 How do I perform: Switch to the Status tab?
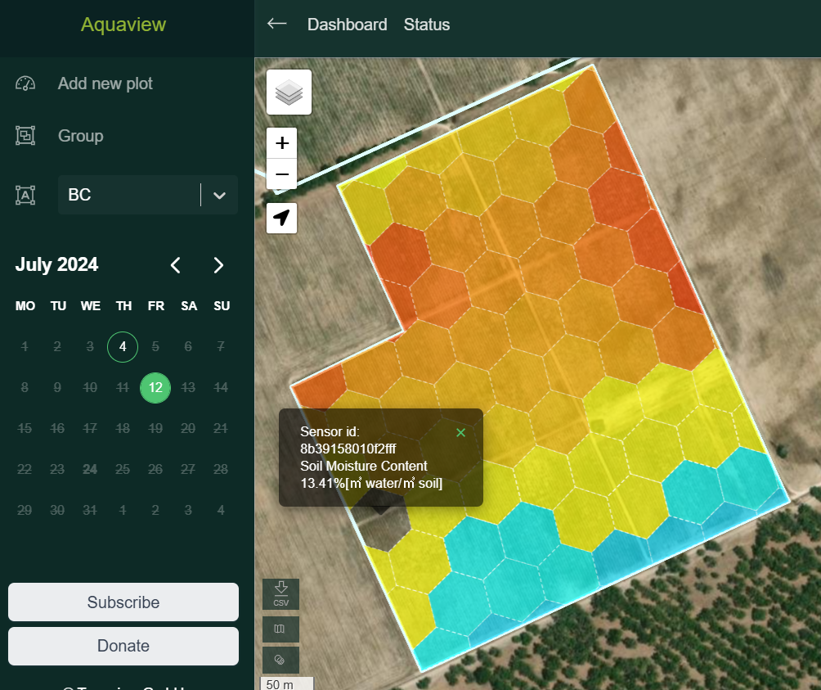[427, 25]
